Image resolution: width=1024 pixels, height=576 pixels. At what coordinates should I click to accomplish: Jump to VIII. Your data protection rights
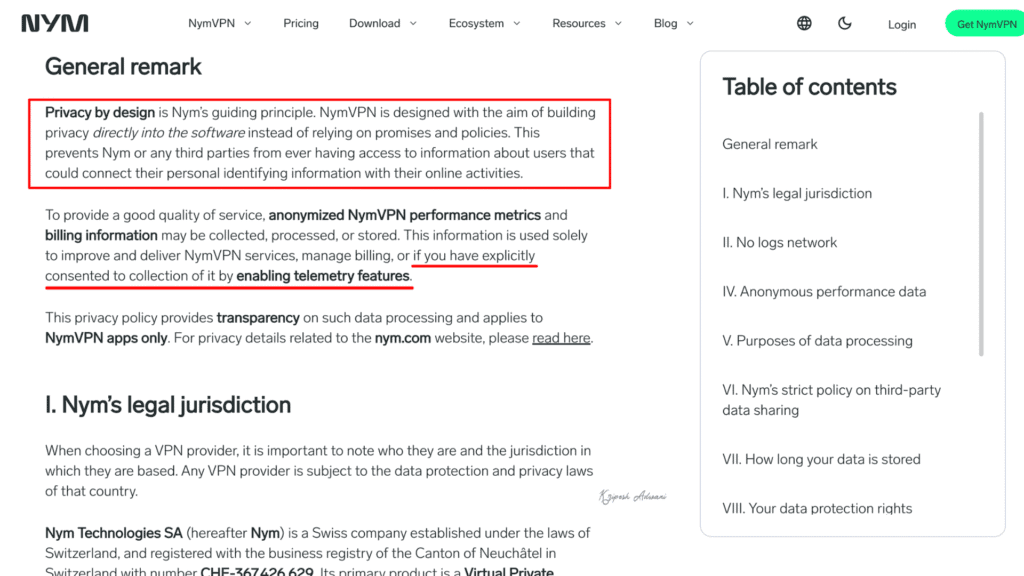click(817, 509)
